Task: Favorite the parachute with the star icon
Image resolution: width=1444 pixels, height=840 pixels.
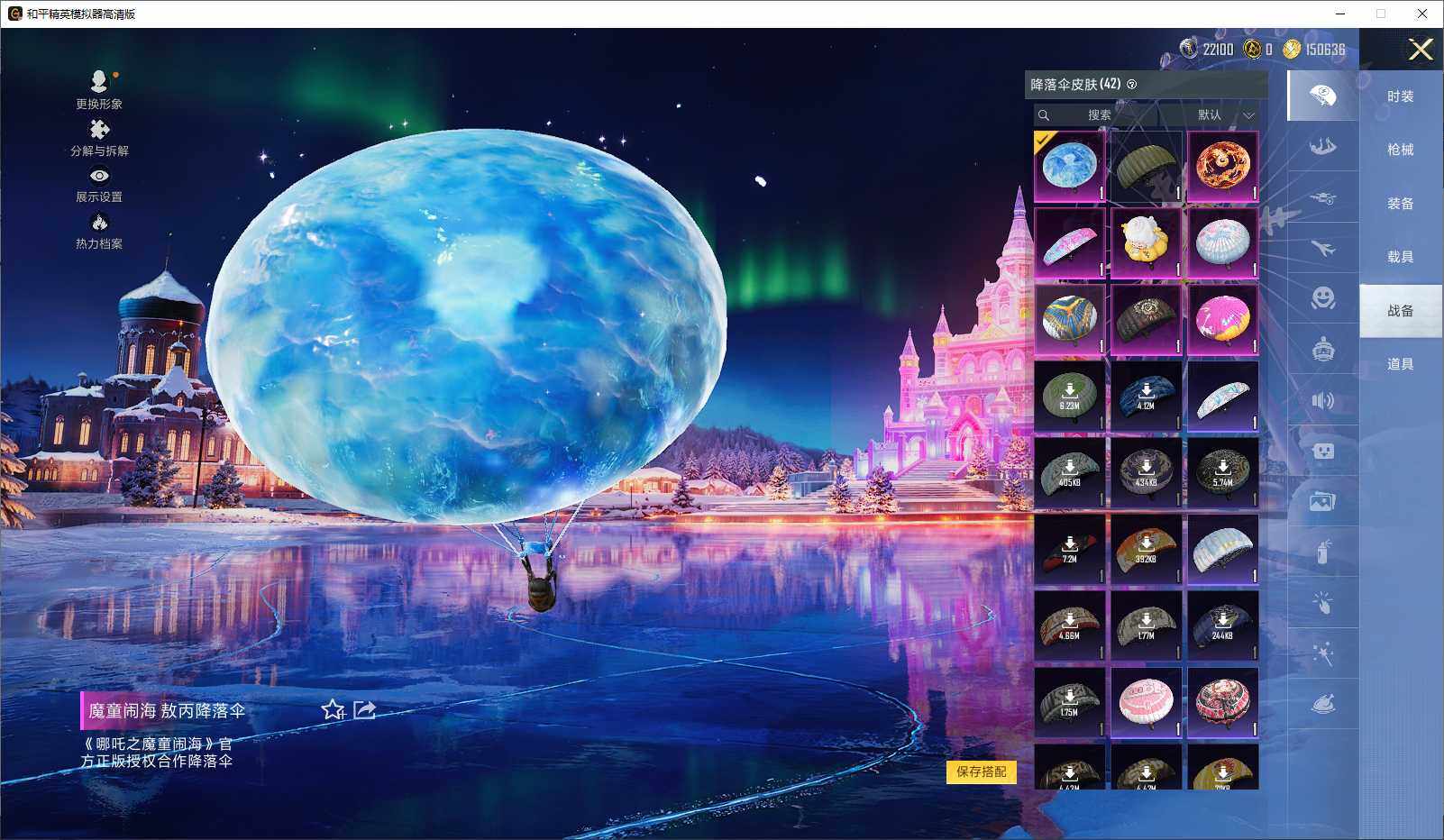Action: (x=333, y=710)
